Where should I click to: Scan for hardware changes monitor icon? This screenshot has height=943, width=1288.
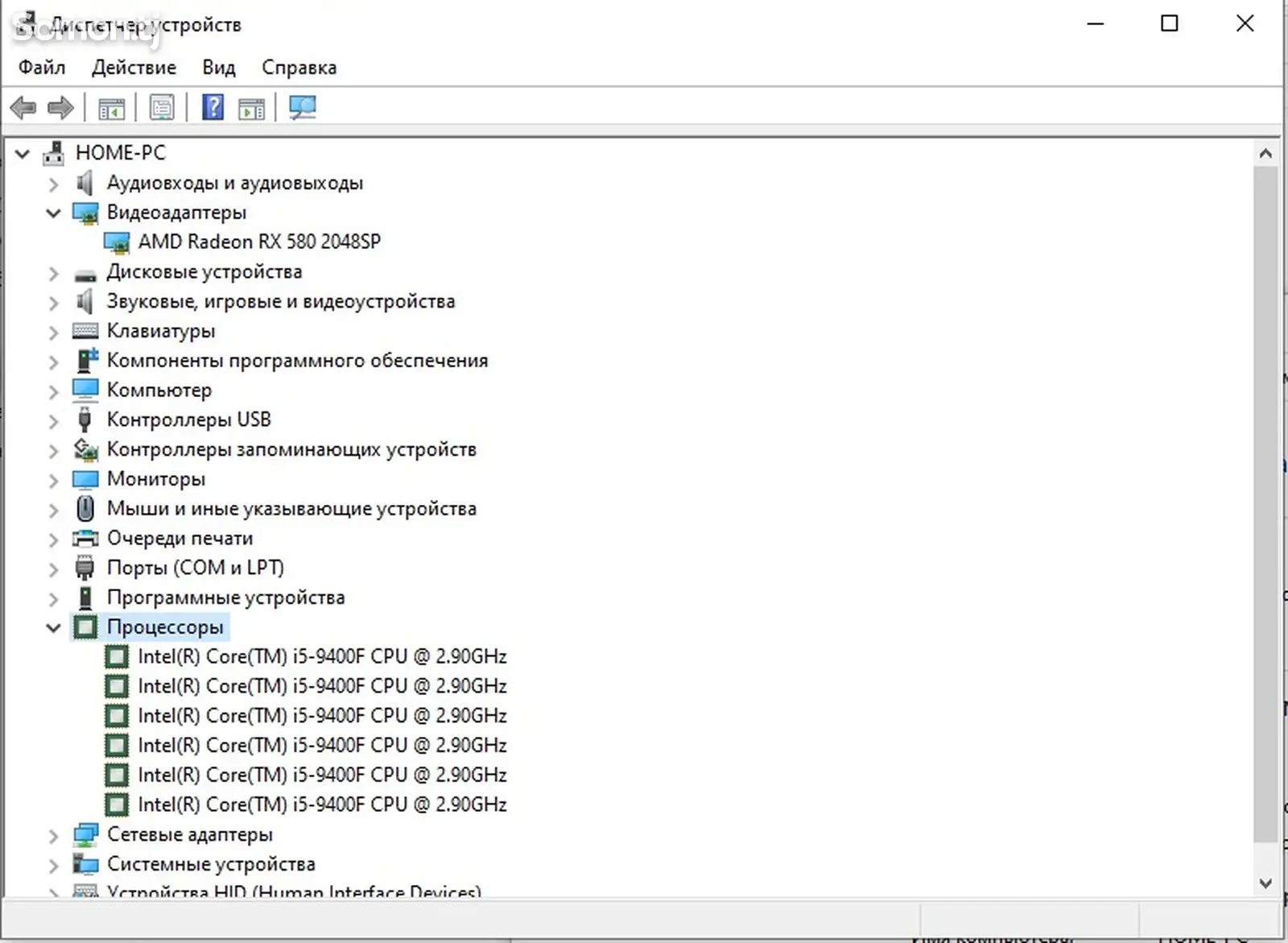point(303,108)
